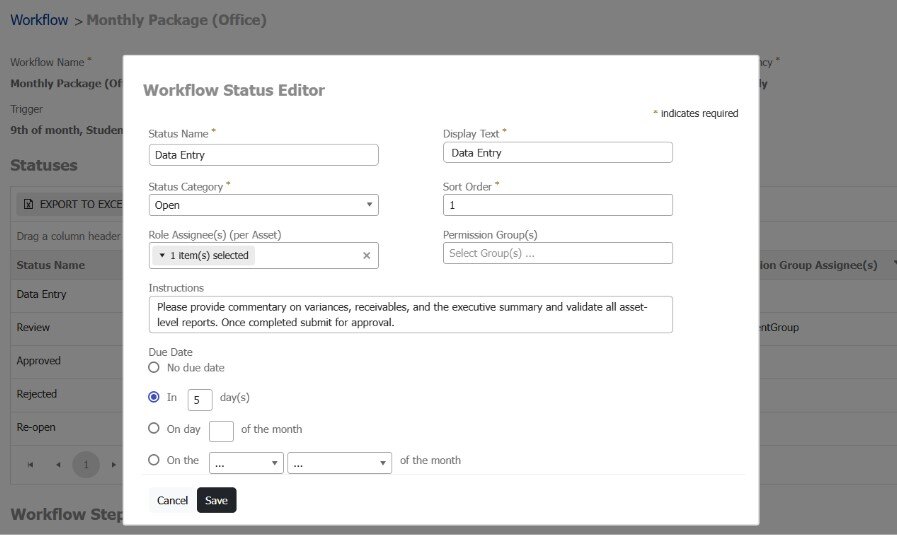Viewport: 897px width, 535px height.
Task: Click Instructions text area
Action: (411, 315)
